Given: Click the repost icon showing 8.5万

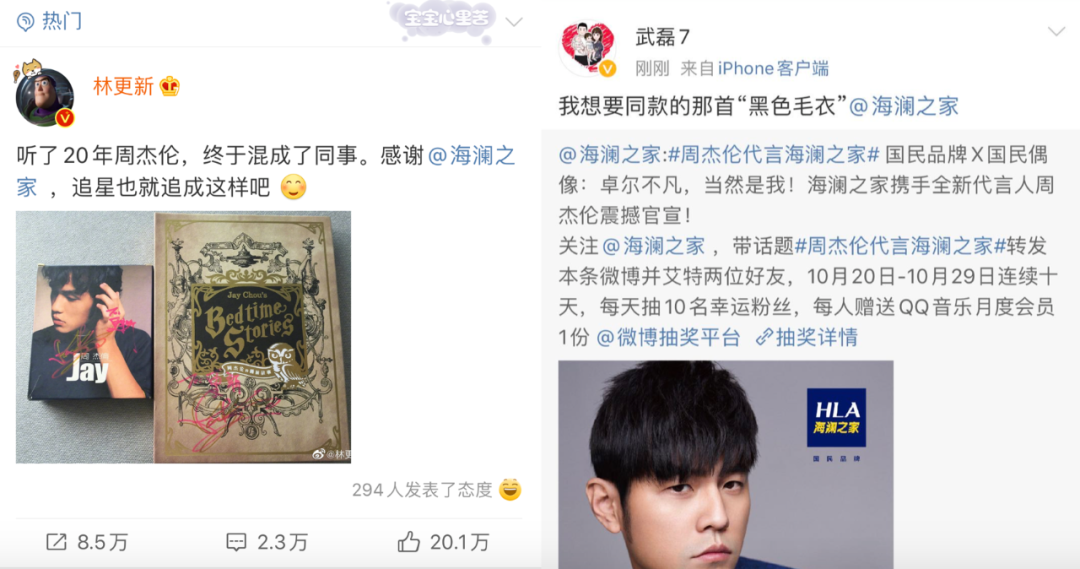Looking at the screenshot, I should click(56, 542).
